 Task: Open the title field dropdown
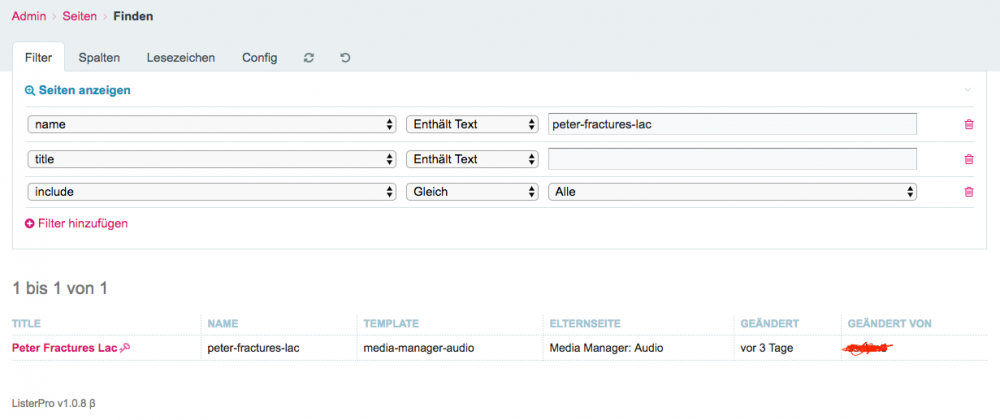coord(211,159)
